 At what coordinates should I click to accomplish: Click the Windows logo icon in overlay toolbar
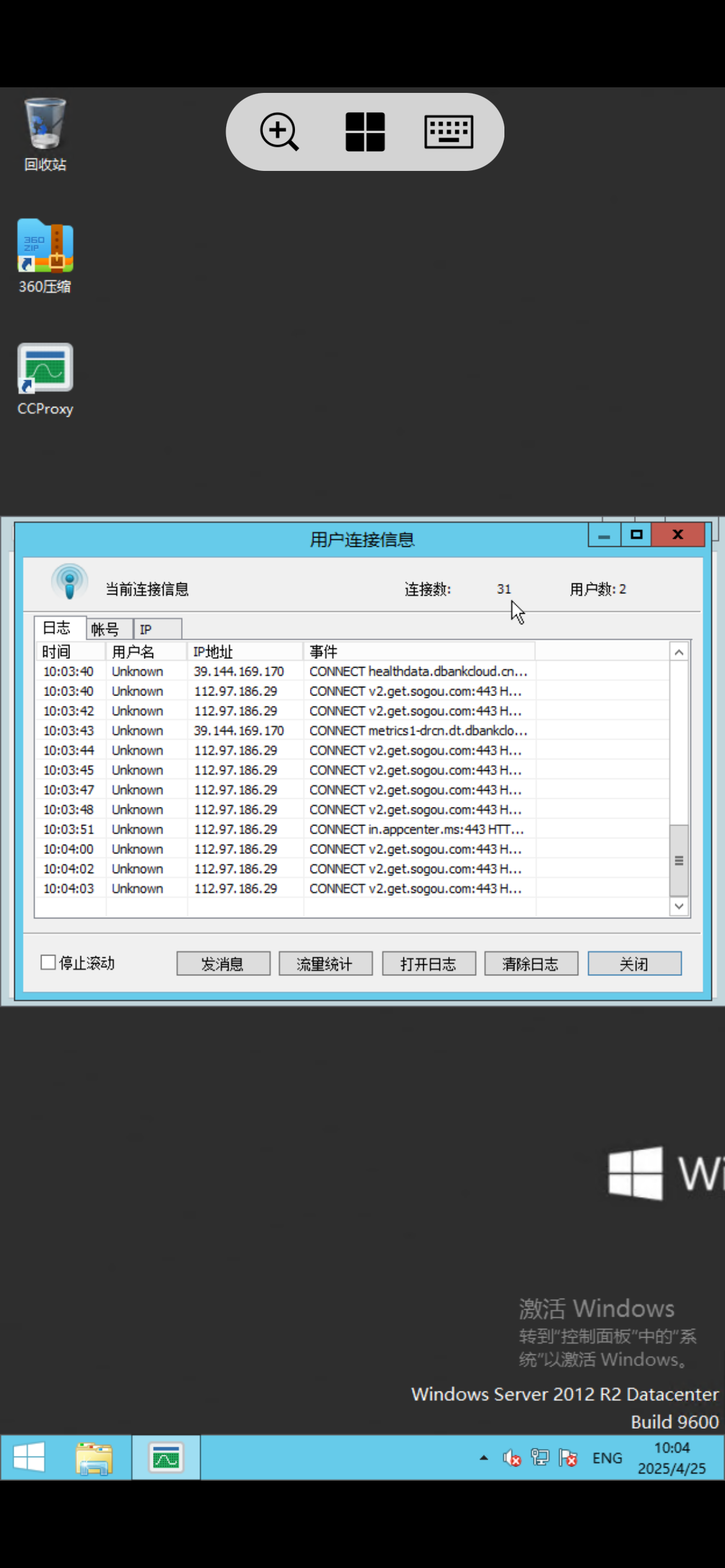click(x=365, y=132)
